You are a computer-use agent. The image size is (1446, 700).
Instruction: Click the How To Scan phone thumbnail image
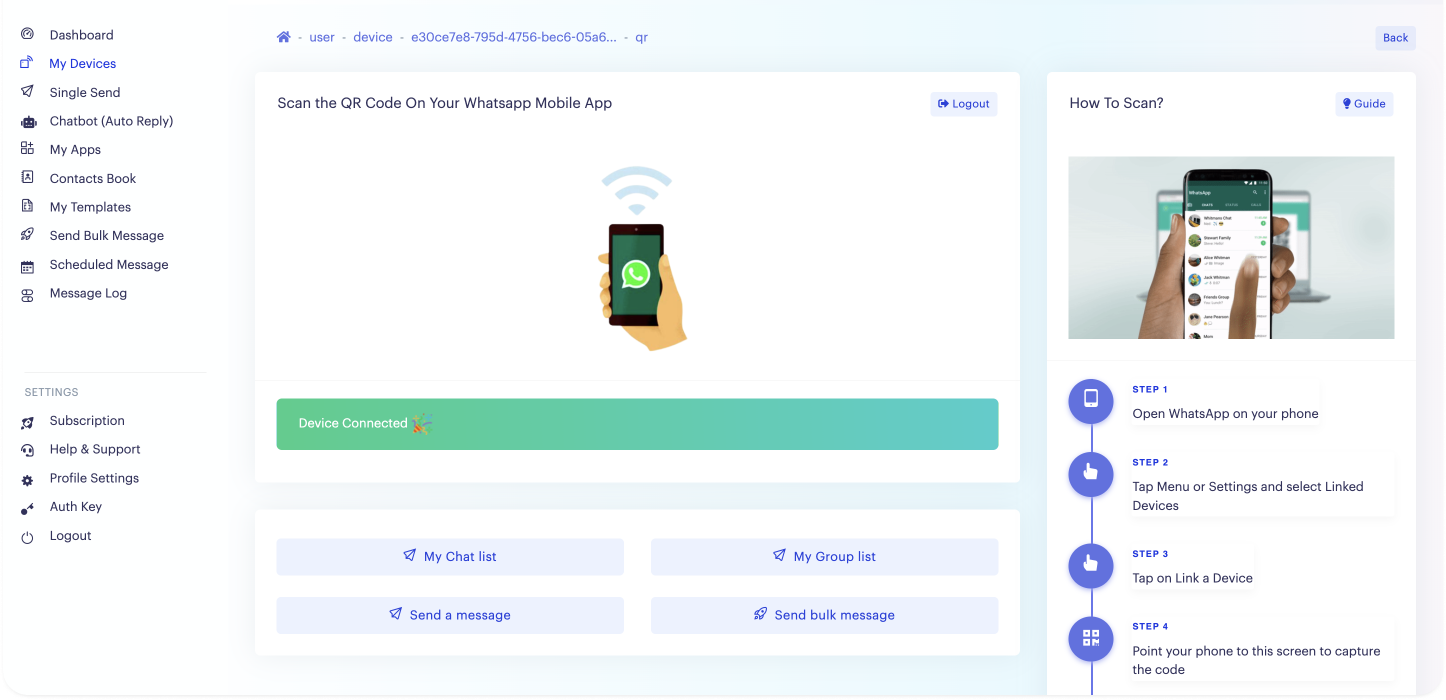[x=1231, y=248]
